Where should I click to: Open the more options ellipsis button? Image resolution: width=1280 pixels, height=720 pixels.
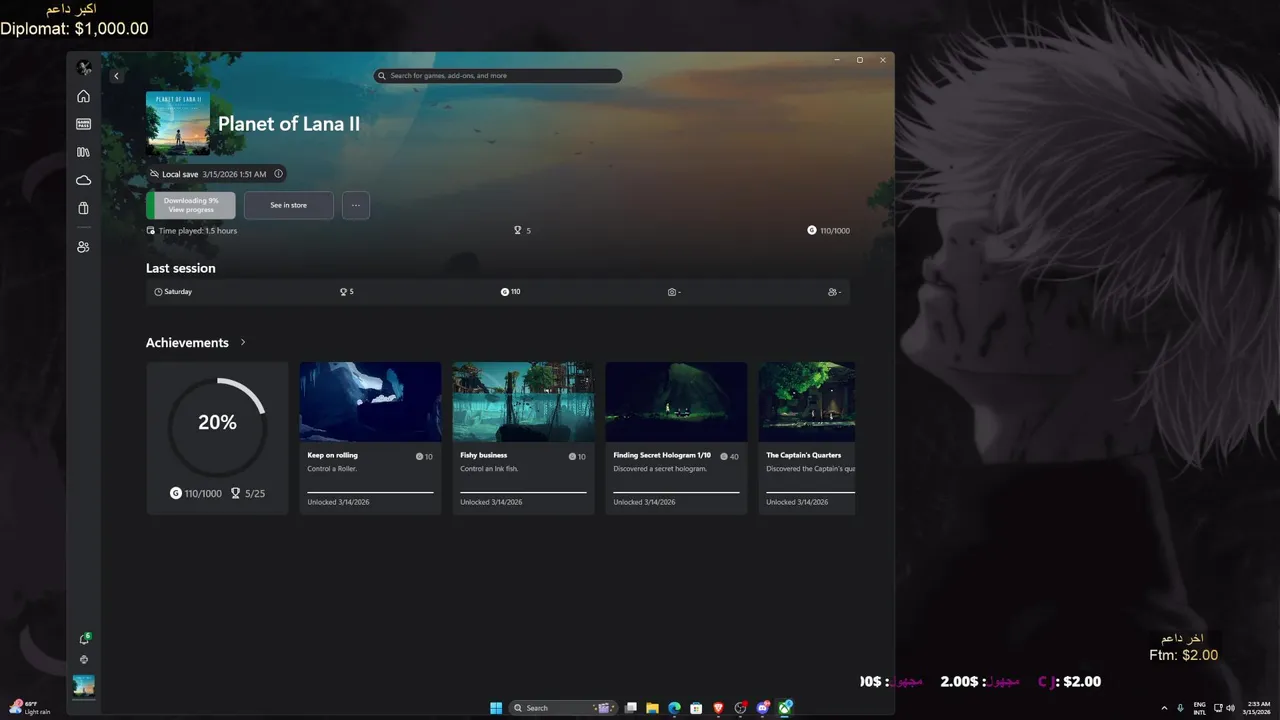[x=355, y=205]
